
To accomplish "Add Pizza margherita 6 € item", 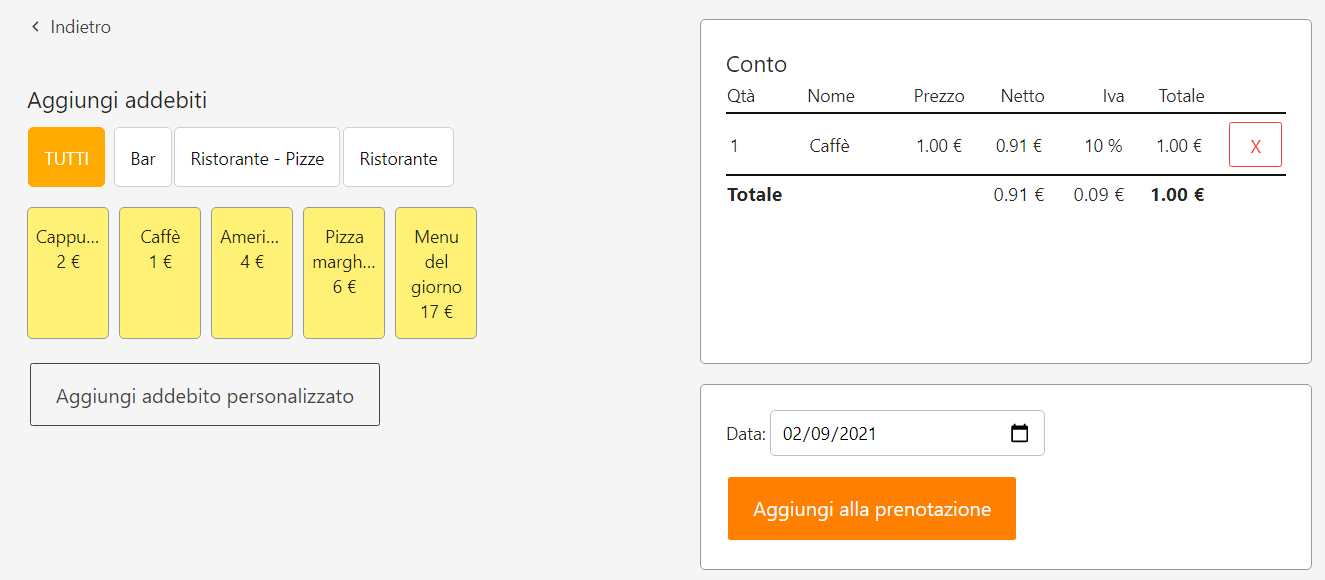I will pos(344,273).
